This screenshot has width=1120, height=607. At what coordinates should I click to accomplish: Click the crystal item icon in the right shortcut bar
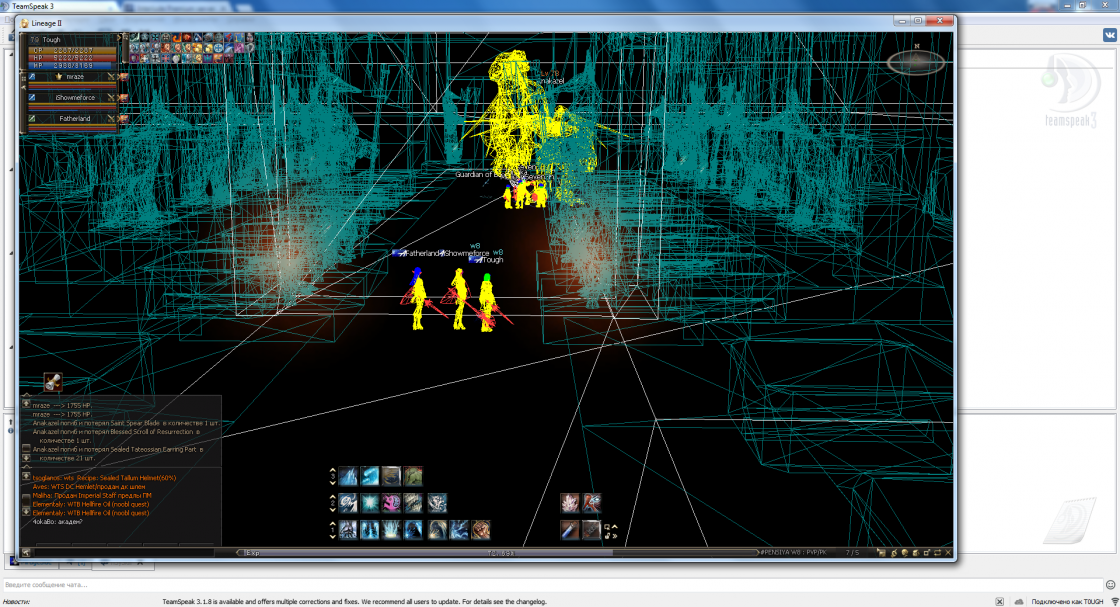tap(569, 503)
